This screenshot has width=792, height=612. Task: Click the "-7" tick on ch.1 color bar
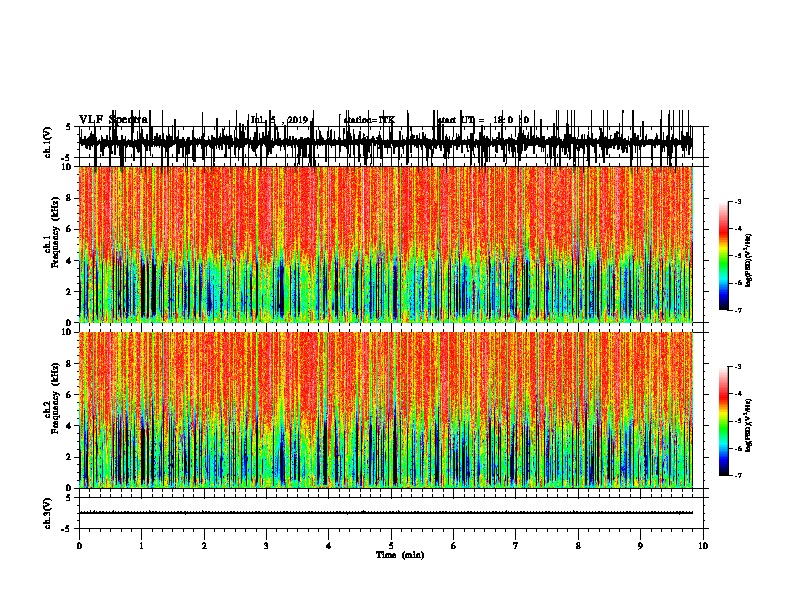(x=737, y=310)
